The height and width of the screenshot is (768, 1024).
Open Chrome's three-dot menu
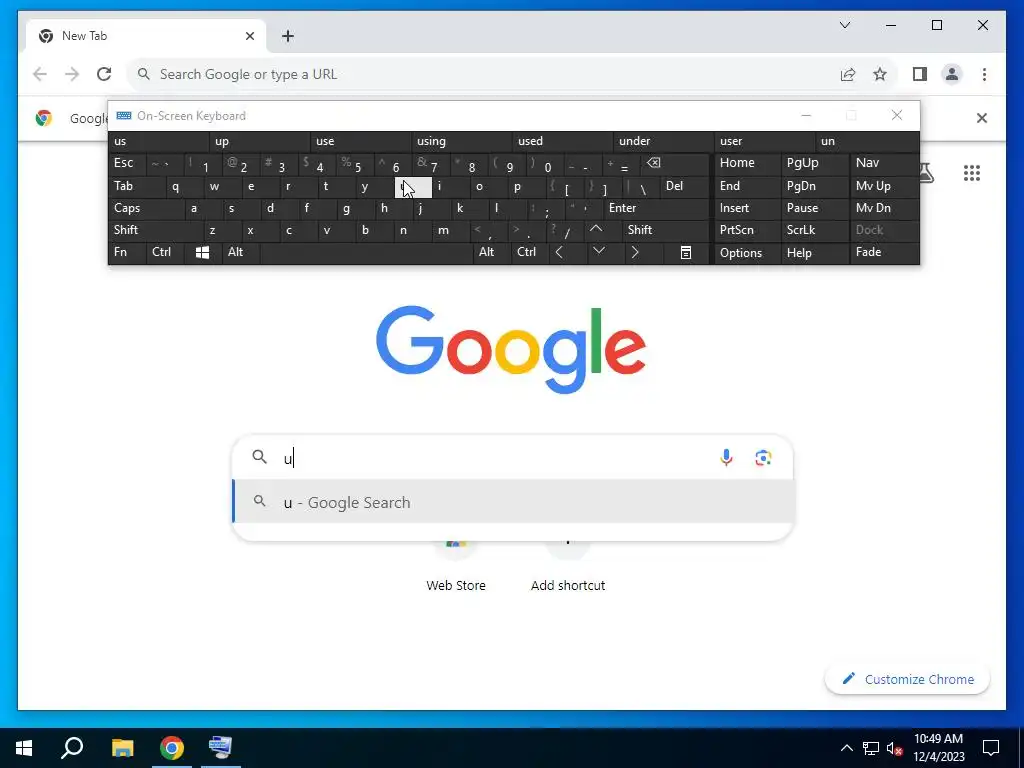pyautogui.click(x=984, y=74)
